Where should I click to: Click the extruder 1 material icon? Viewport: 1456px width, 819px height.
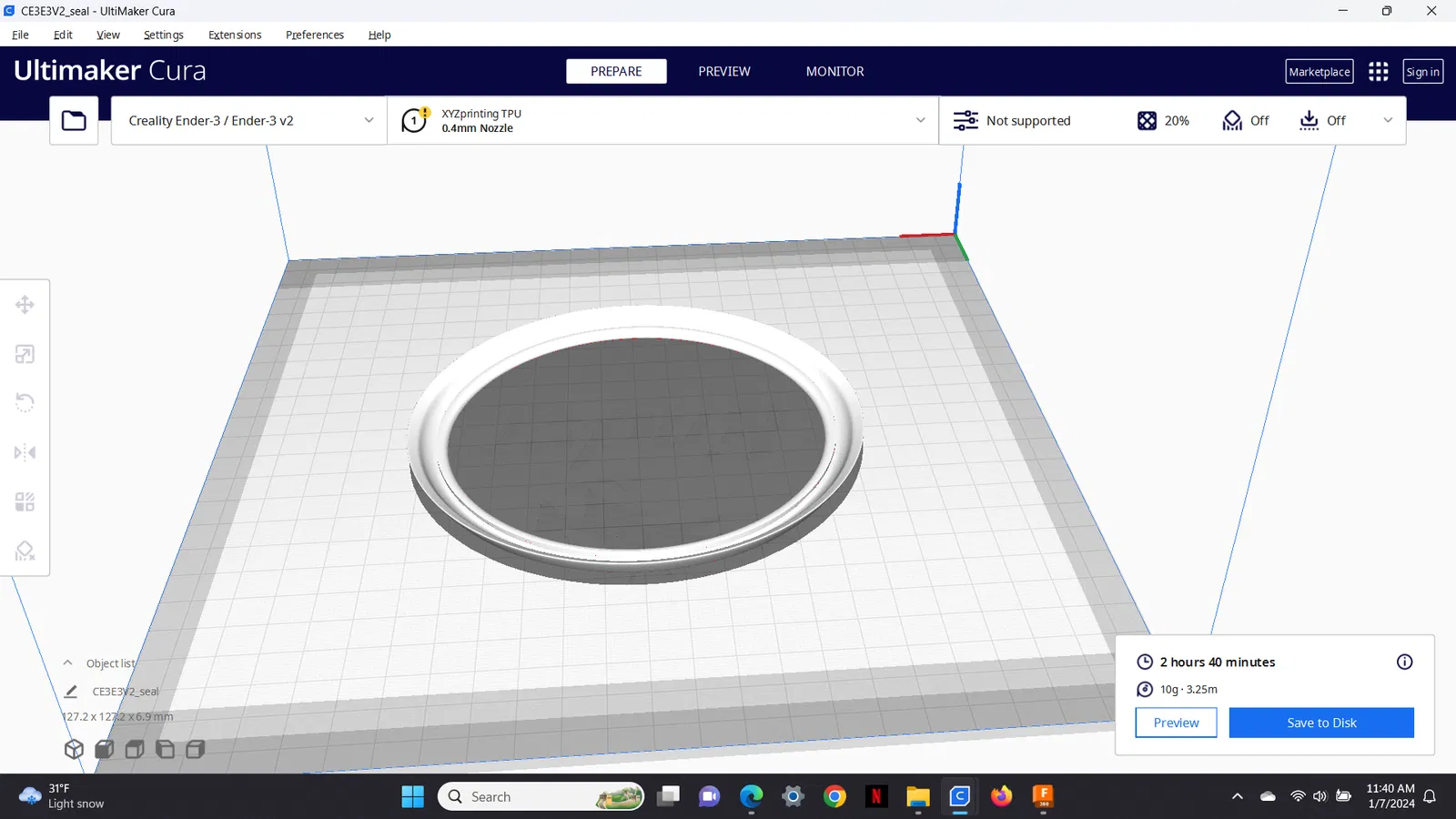click(x=415, y=119)
